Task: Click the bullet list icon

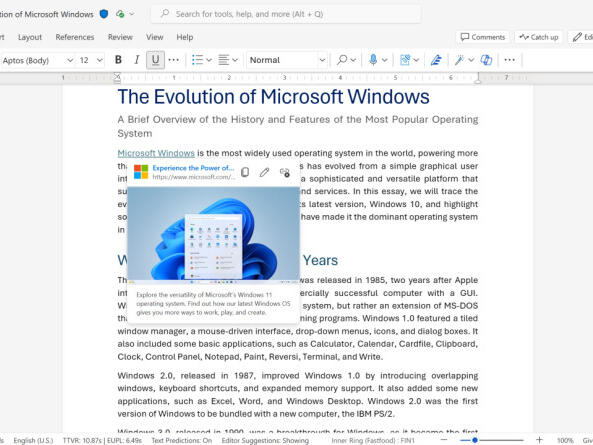Action: click(x=197, y=60)
